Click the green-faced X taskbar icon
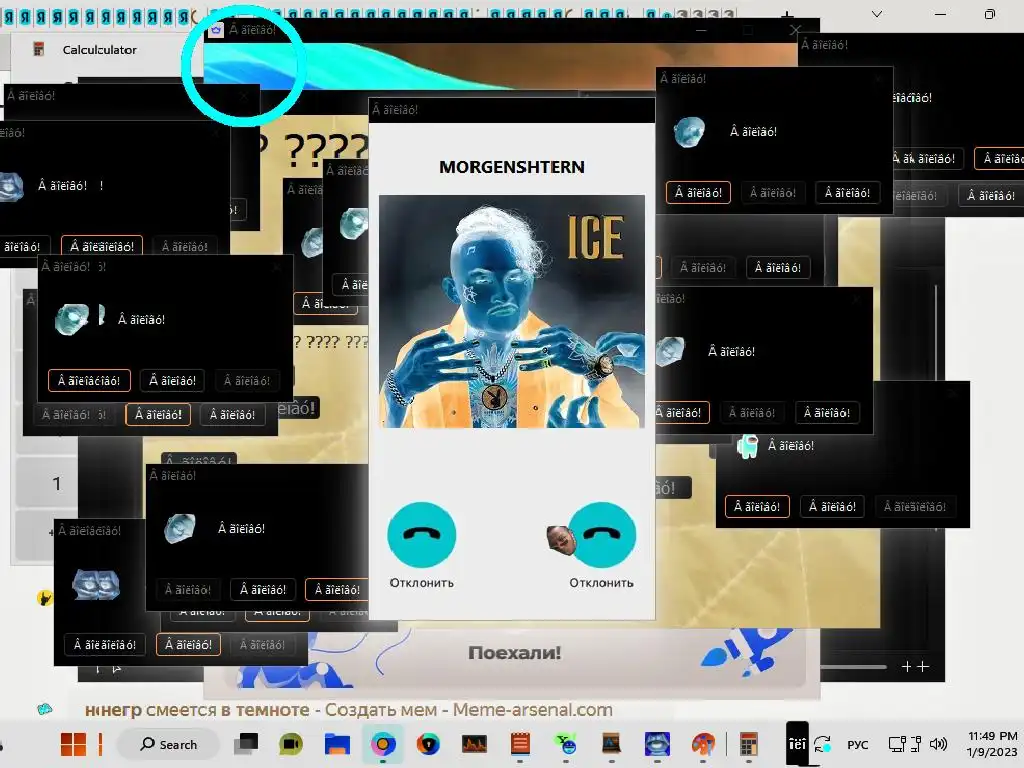This screenshot has height=768, width=1024. tap(566, 744)
